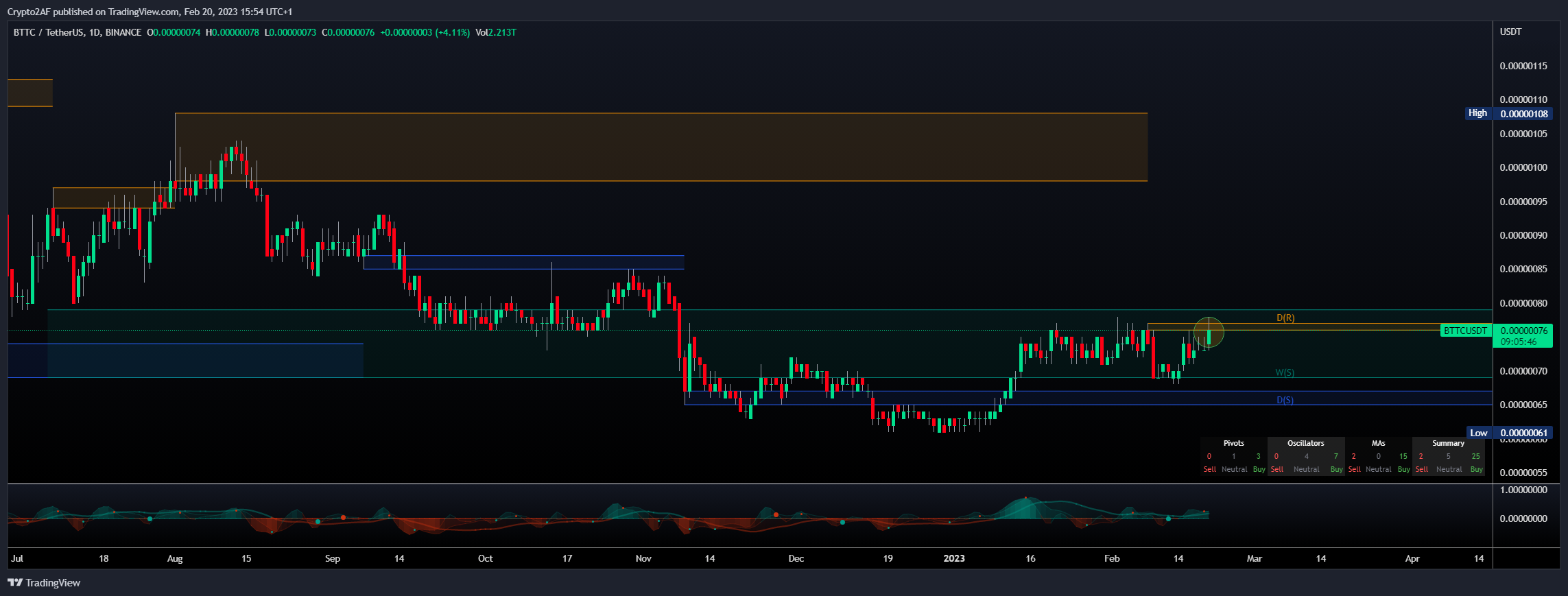
Task: Click the Oscillators Buy count 7
Action: tap(1335, 456)
